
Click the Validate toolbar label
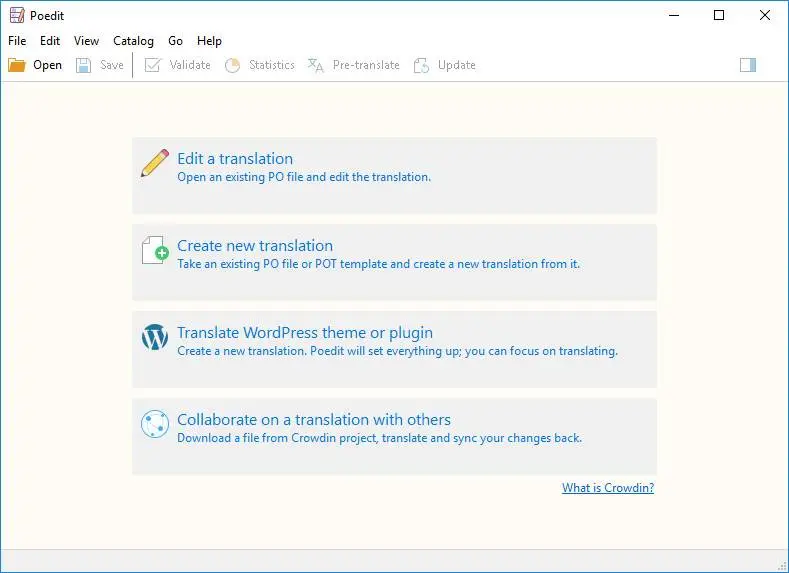pyautogui.click(x=190, y=65)
